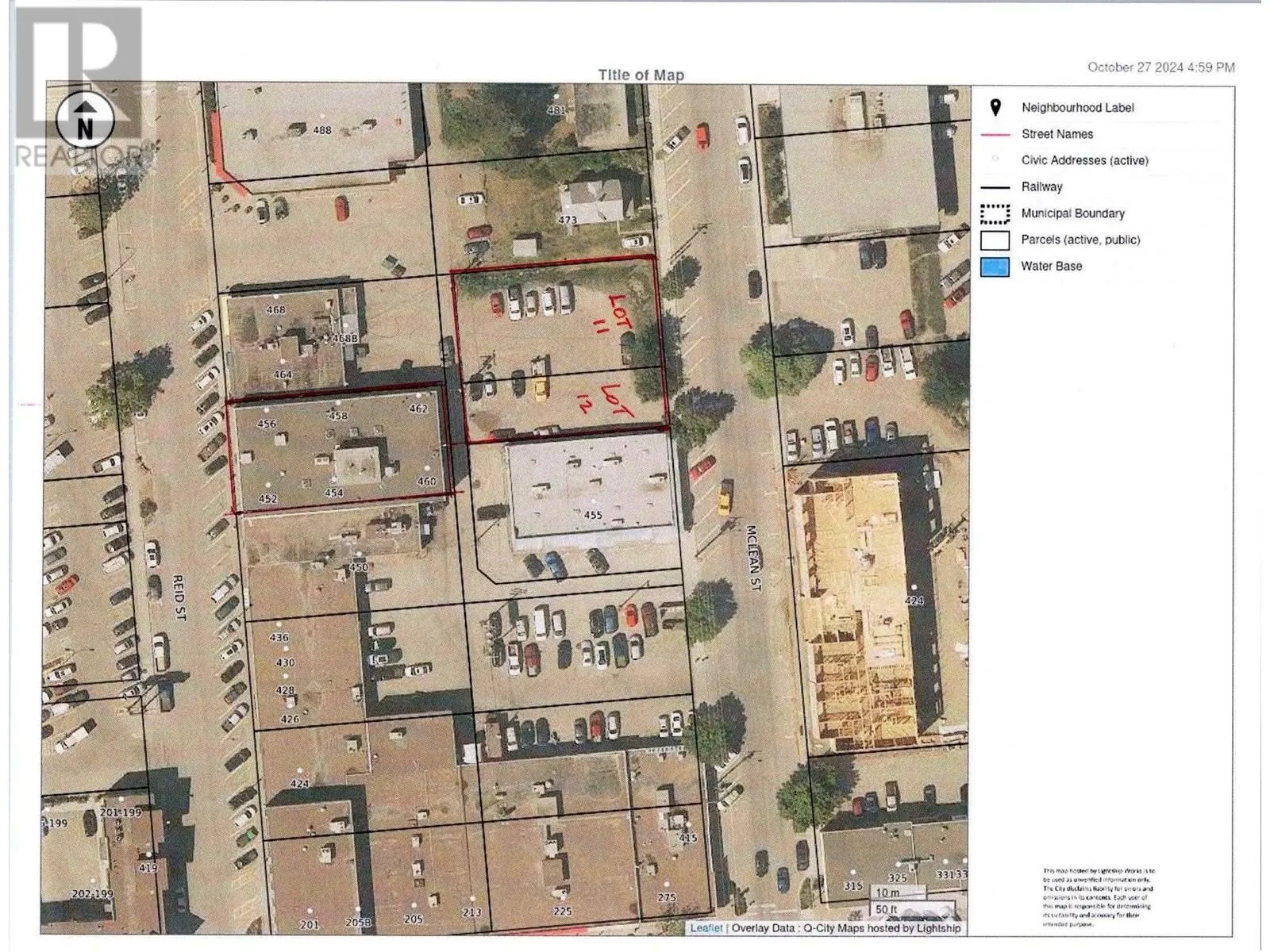Click the October 27 2024 timestamp
This screenshot has width=1270, height=952.
point(1160,67)
